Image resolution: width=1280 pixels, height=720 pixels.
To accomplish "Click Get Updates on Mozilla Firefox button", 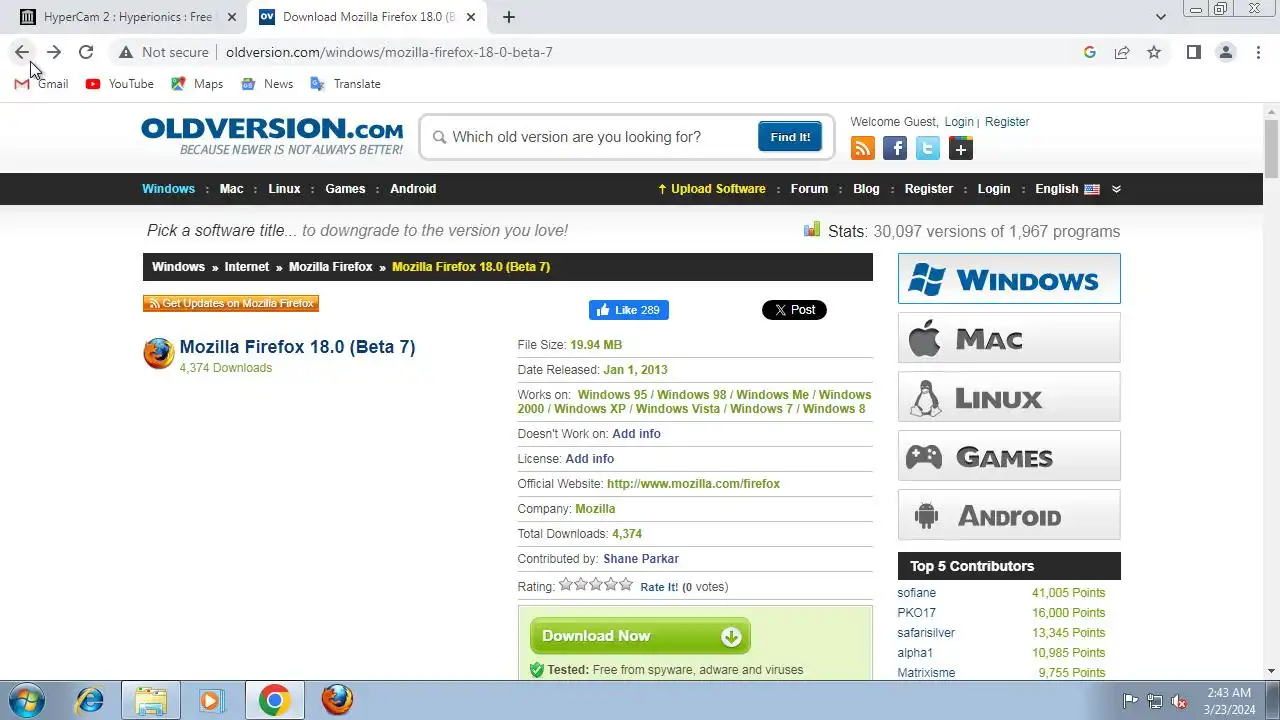I will (231, 303).
